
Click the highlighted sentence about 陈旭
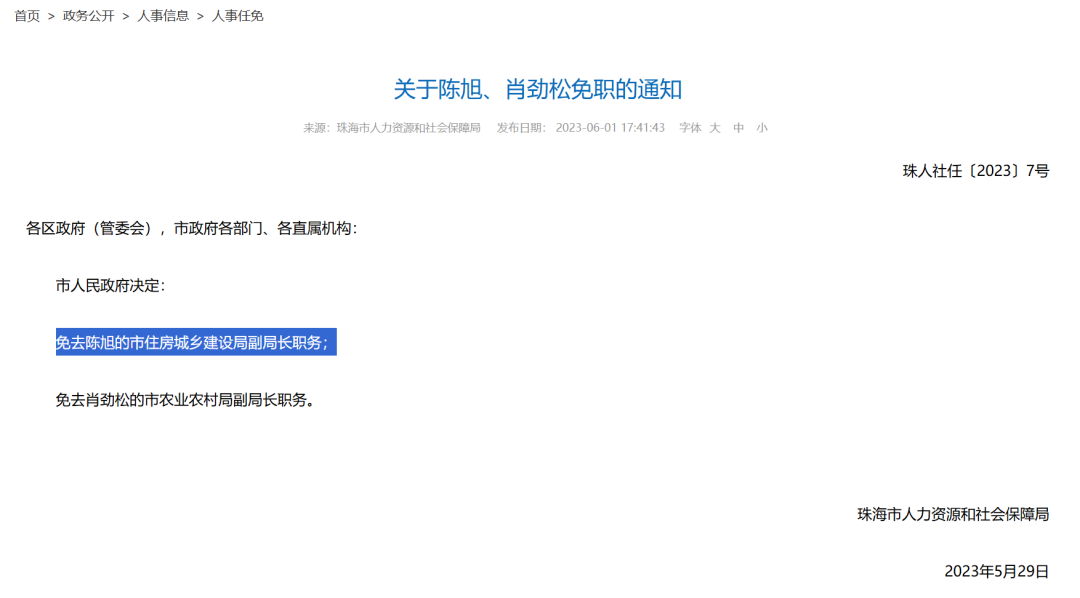(x=195, y=342)
